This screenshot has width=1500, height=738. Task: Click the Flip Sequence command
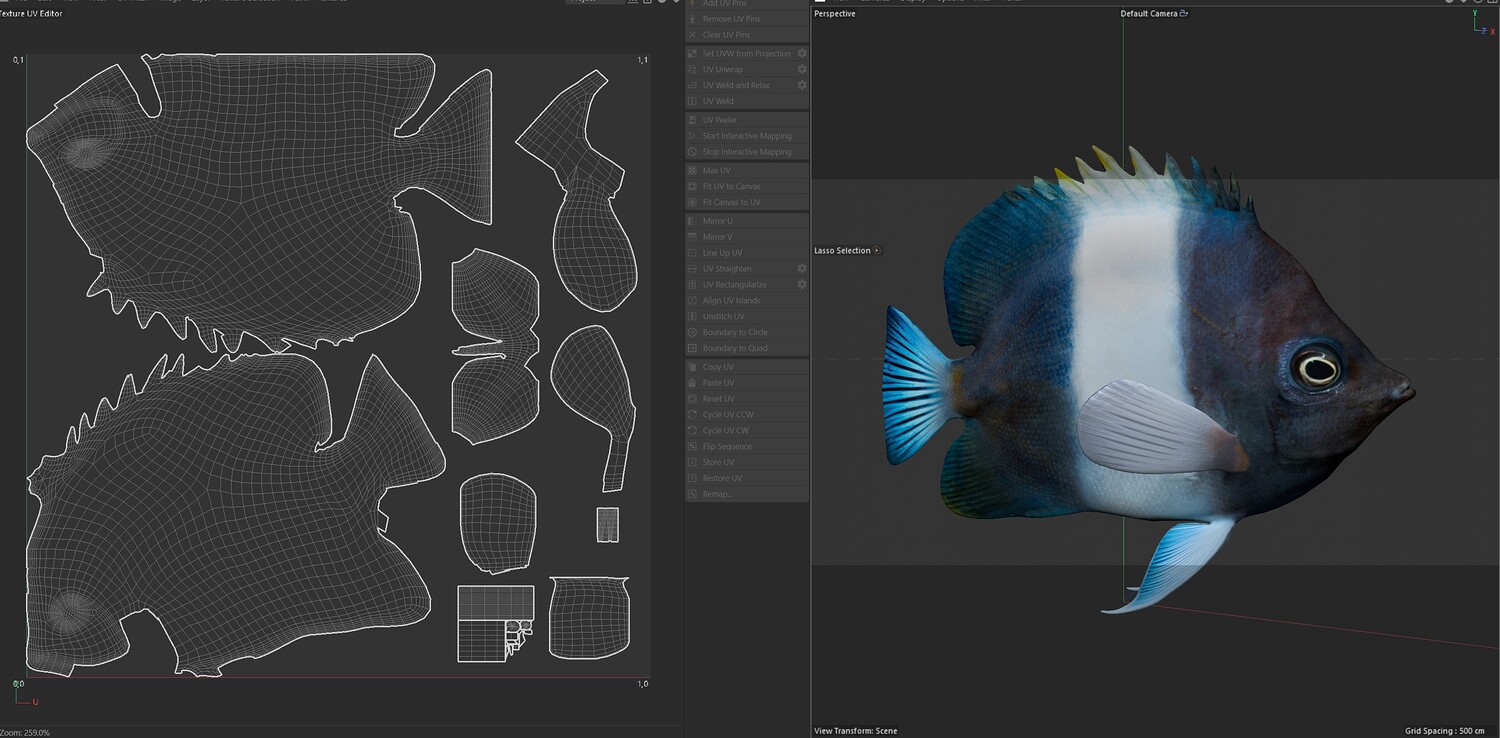point(747,447)
